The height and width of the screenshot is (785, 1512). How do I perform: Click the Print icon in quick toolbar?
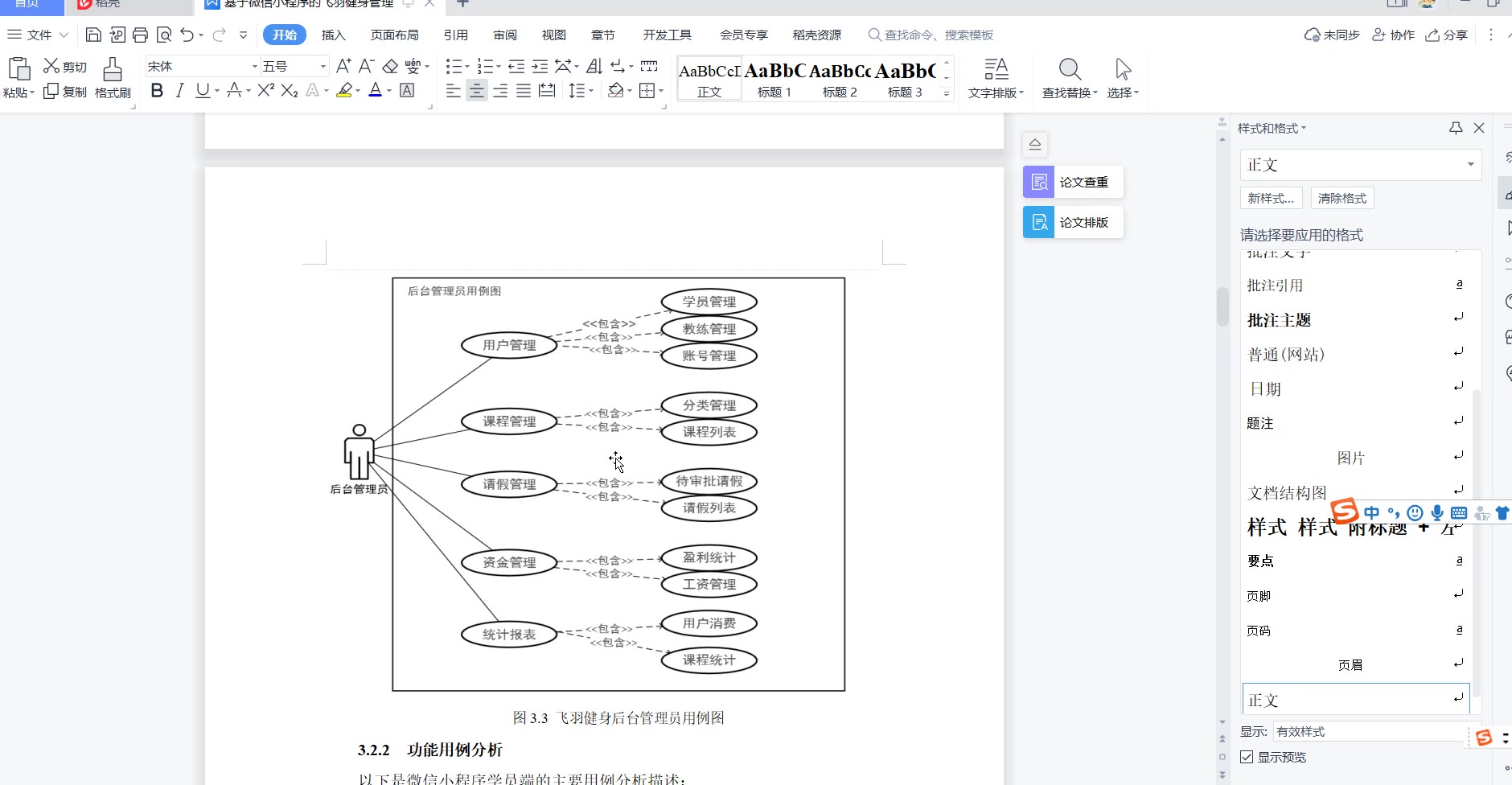tap(140, 35)
